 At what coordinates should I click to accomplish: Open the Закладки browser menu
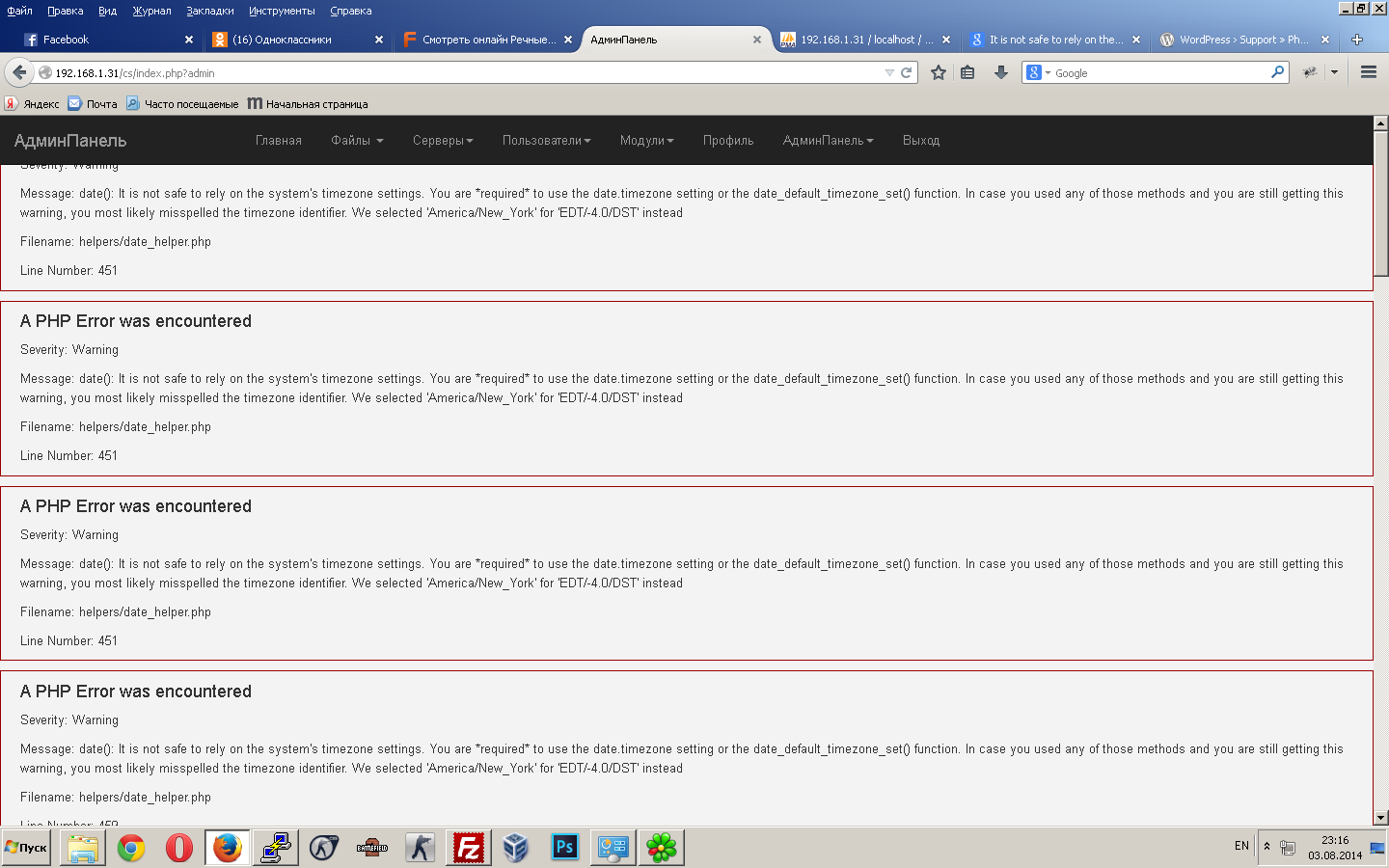coord(210,11)
